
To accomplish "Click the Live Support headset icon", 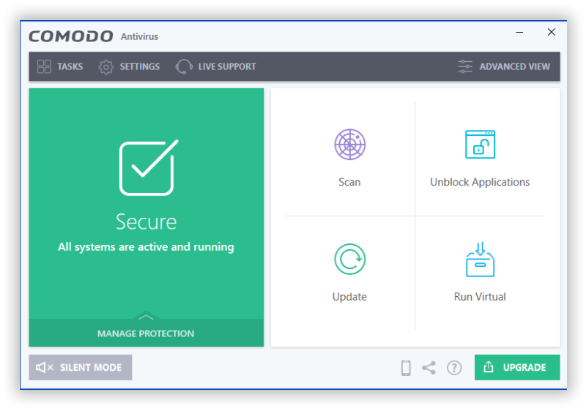I will [x=184, y=67].
